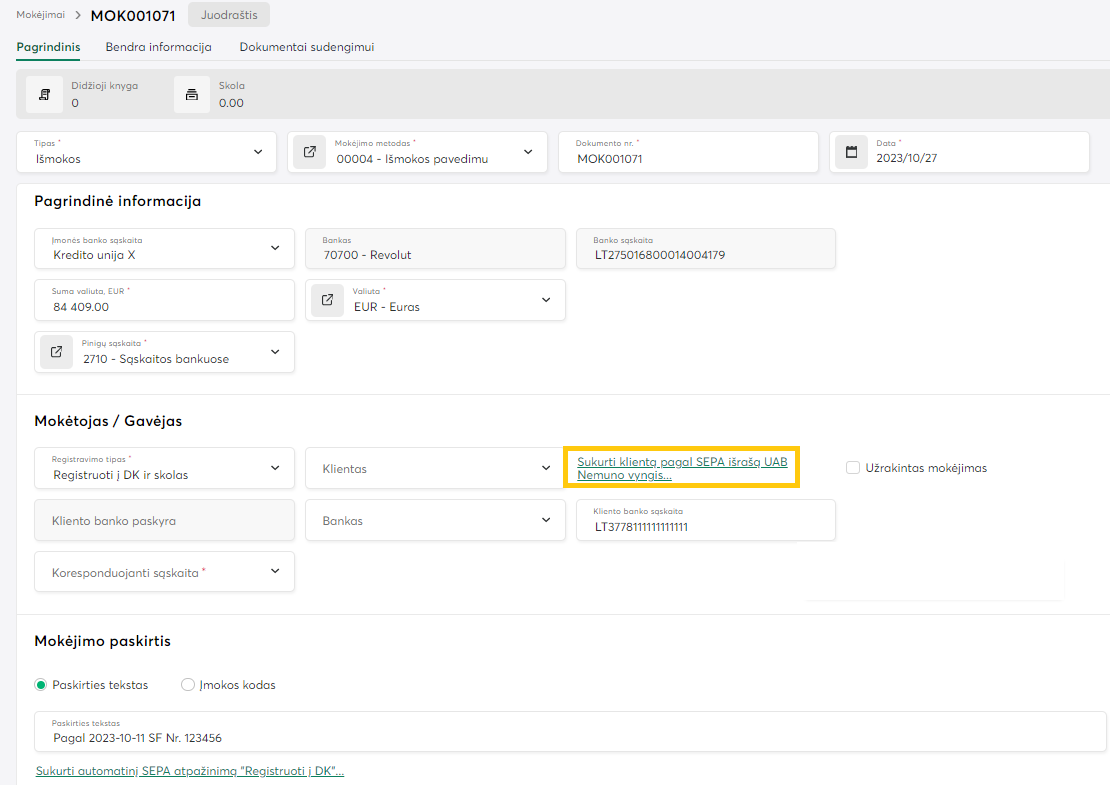Image resolution: width=1110 pixels, height=785 pixels.
Task: Select Paskirties tekstas radio option
Action: (41, 685)
